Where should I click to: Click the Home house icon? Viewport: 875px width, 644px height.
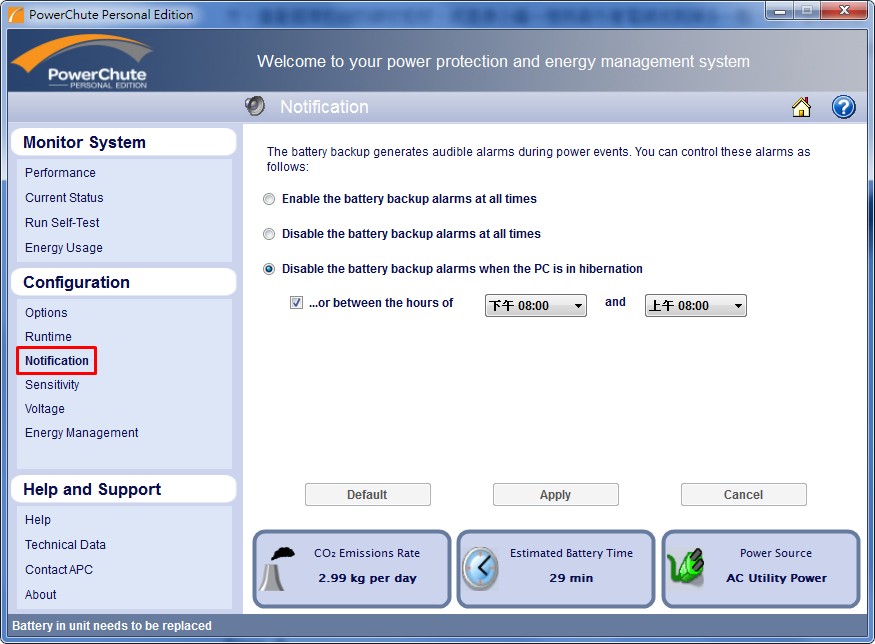[x=801, y=107]
